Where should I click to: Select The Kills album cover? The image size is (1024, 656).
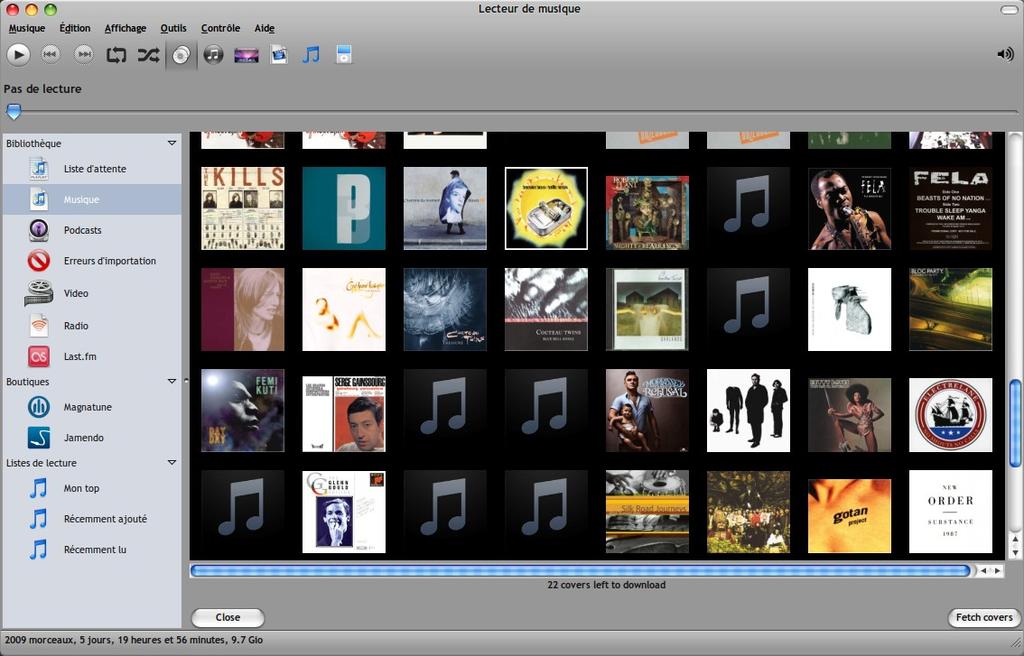pos(242,208)
